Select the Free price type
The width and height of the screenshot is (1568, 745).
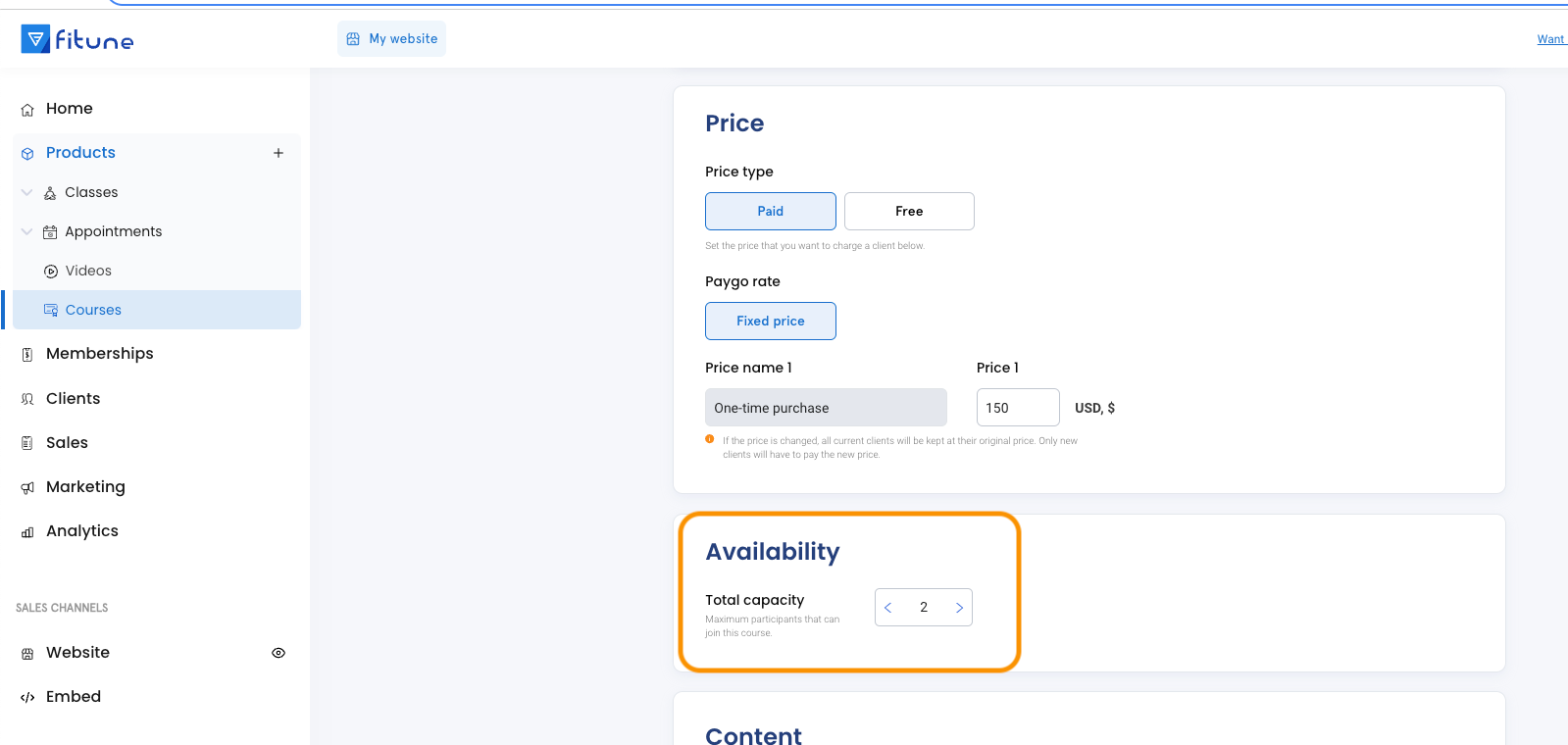(908, 212)
